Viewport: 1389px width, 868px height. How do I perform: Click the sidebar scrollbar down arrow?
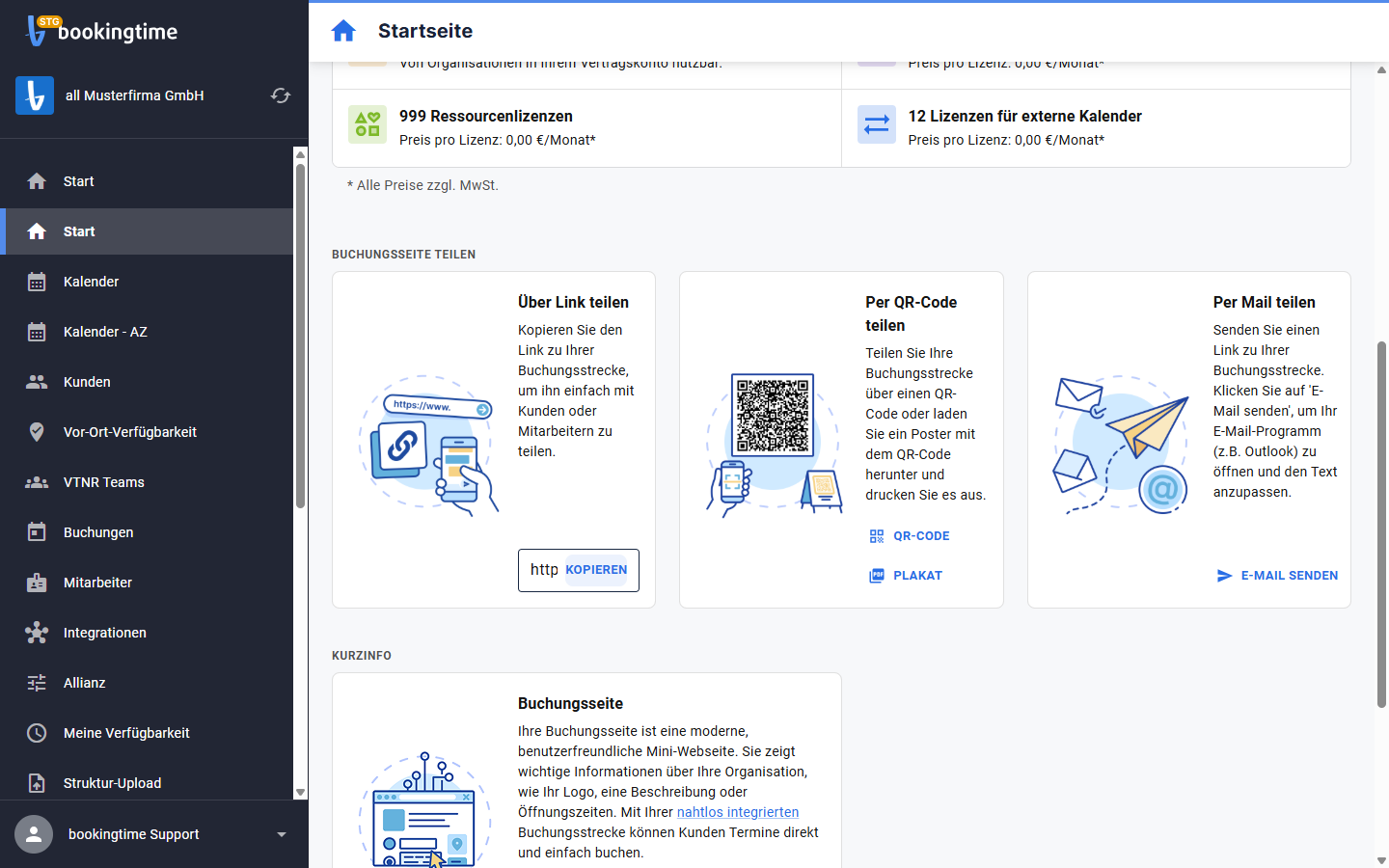click(300, 793)
